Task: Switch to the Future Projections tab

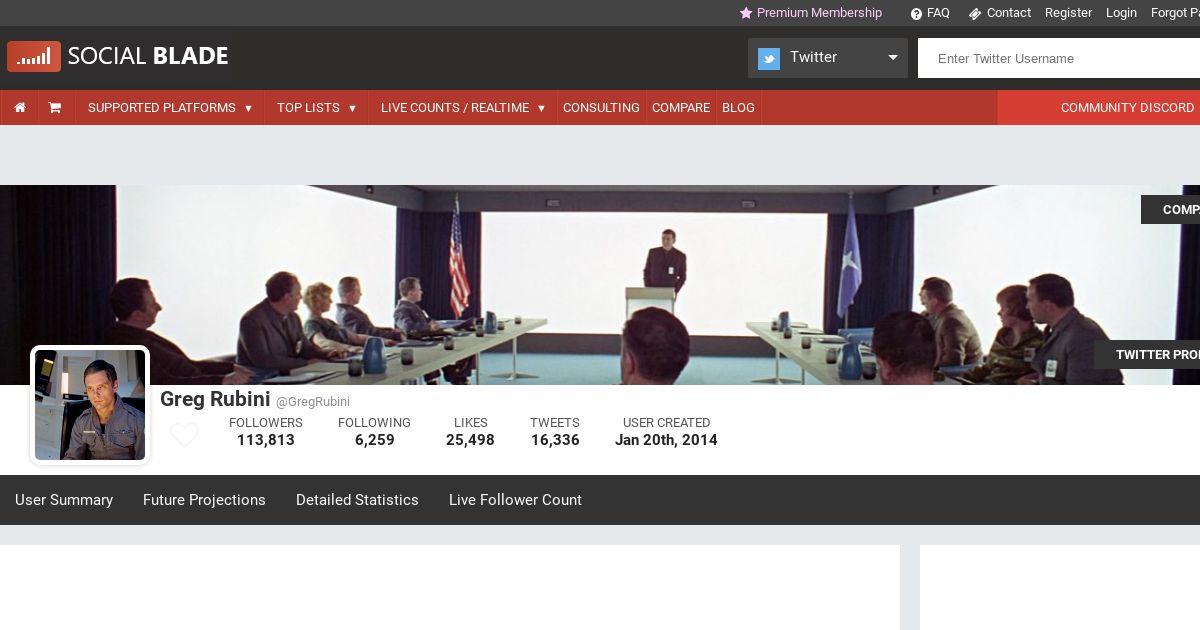Action: click(204, 500)
